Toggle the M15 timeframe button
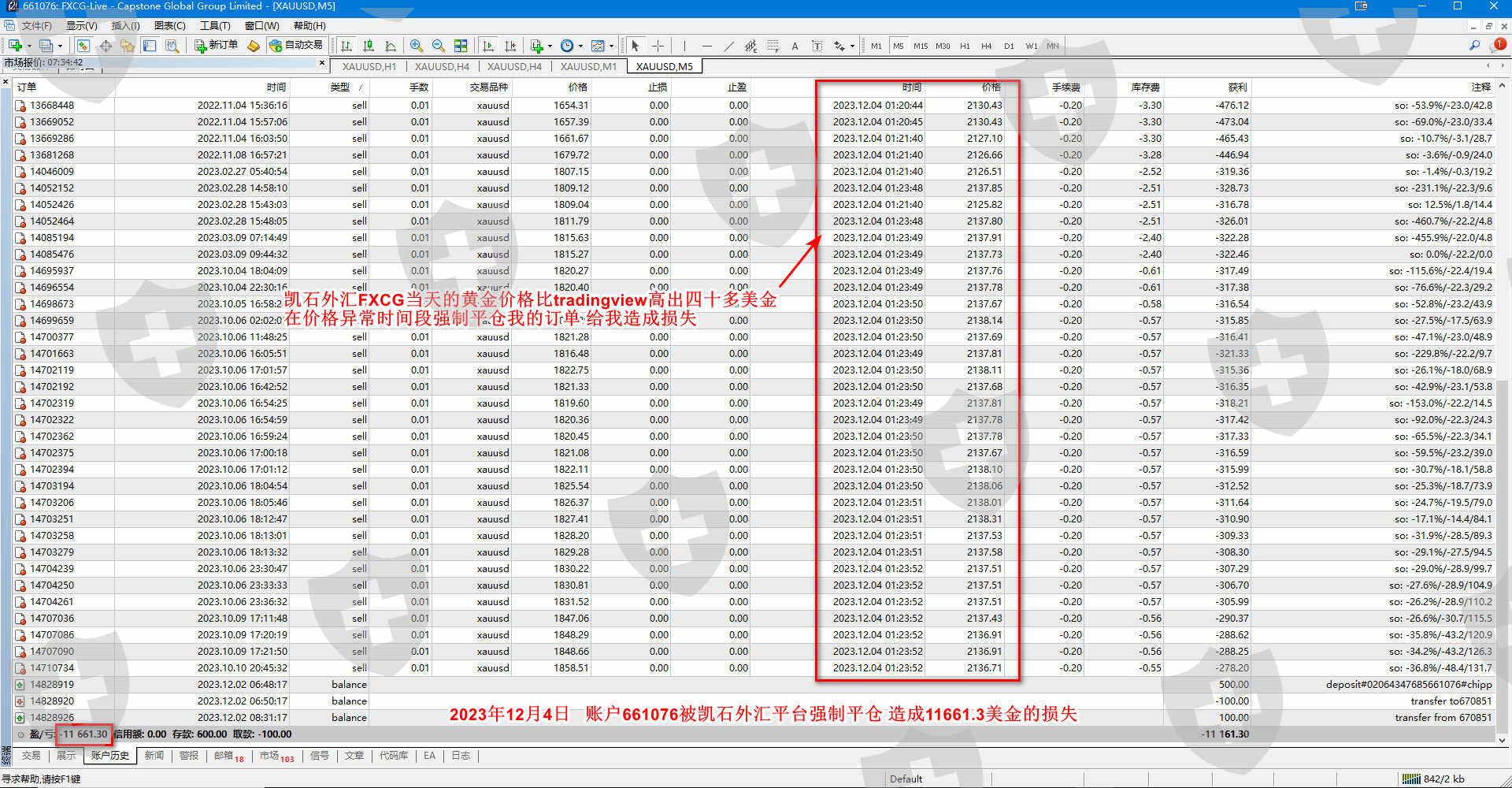The width and height of the screenshot is (1512, 788). click(920, 46)
